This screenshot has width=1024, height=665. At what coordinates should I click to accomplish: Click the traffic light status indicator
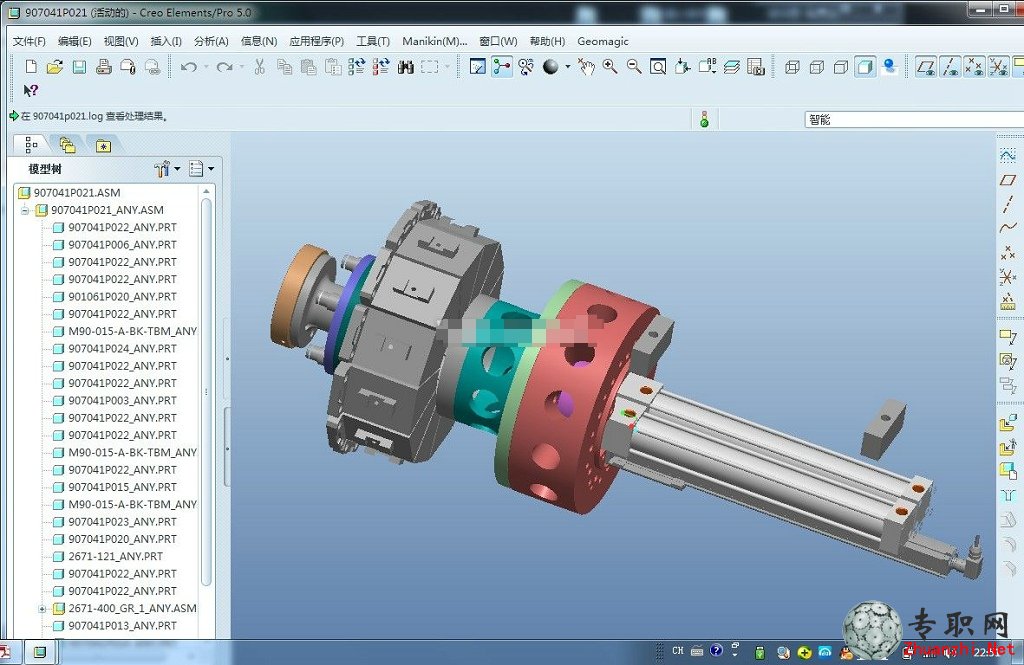coord(705,119)
